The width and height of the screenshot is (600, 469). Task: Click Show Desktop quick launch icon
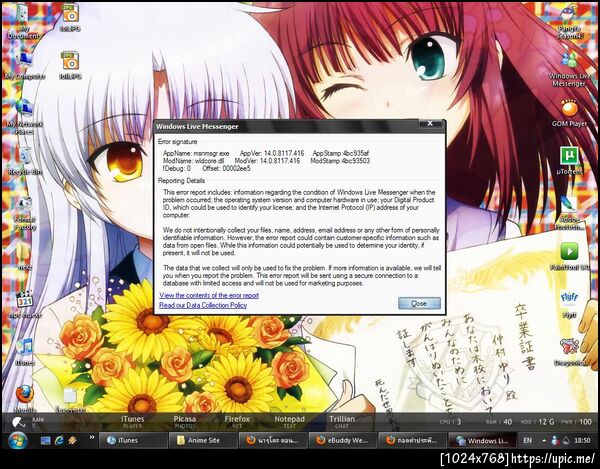click(x=46, y=440)
